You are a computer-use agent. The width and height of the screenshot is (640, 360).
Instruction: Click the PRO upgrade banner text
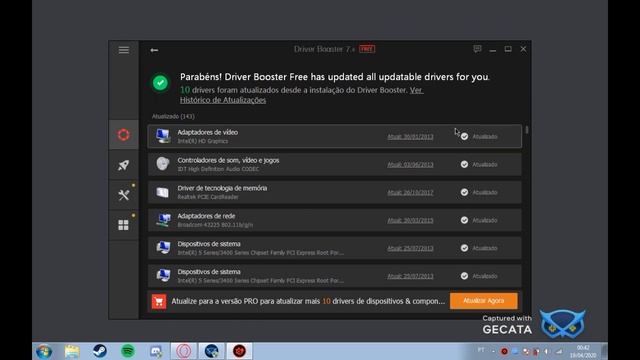pos(308,301)
